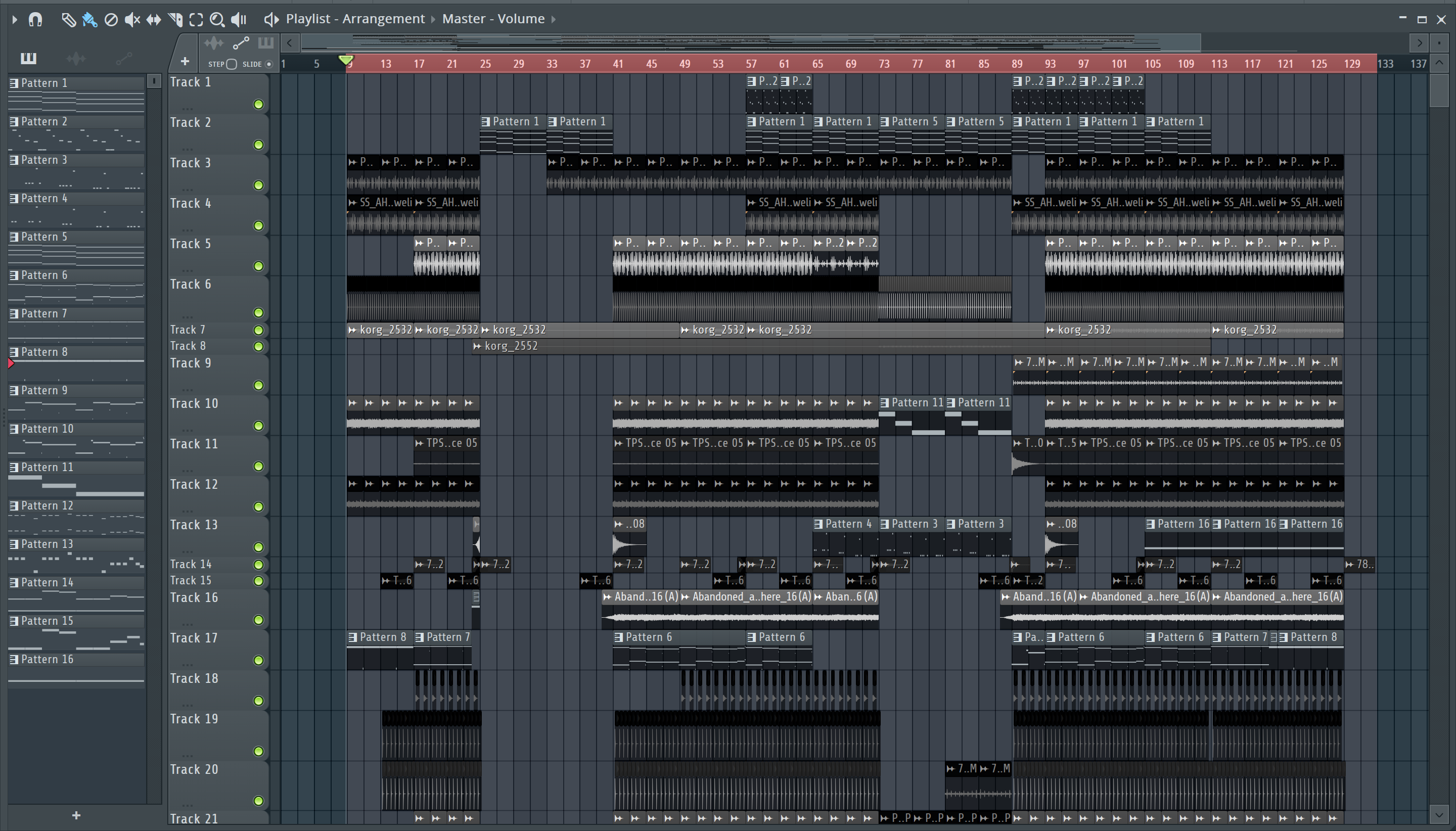
Task: Open first korg_2532 clip menu icon
Action: [x=353, y=330]
